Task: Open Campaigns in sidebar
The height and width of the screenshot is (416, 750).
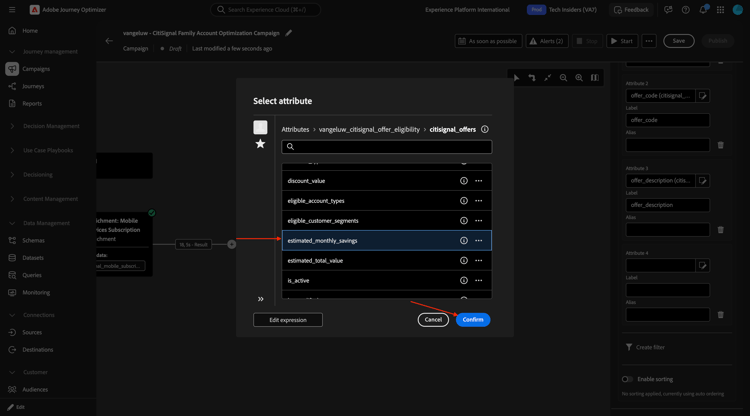Action: [x=36, y=69]
